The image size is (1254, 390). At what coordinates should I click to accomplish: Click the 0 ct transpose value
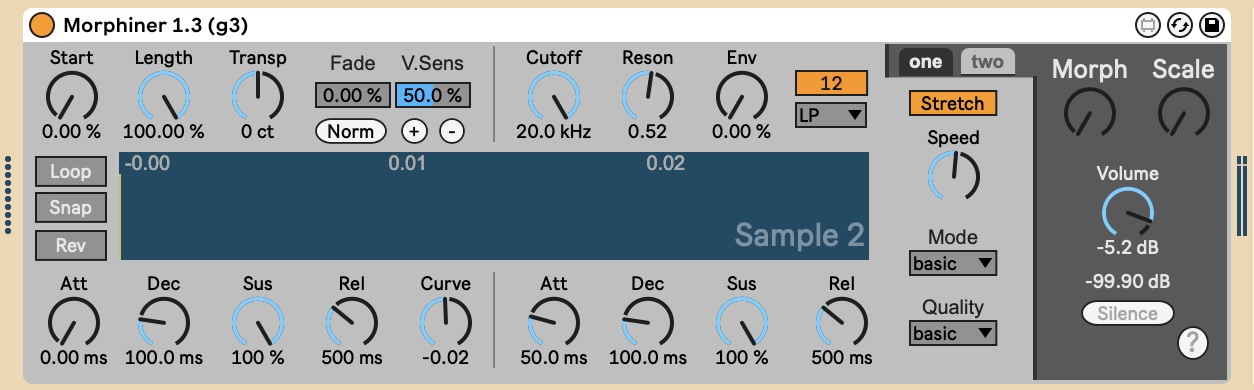pos(257,131)
